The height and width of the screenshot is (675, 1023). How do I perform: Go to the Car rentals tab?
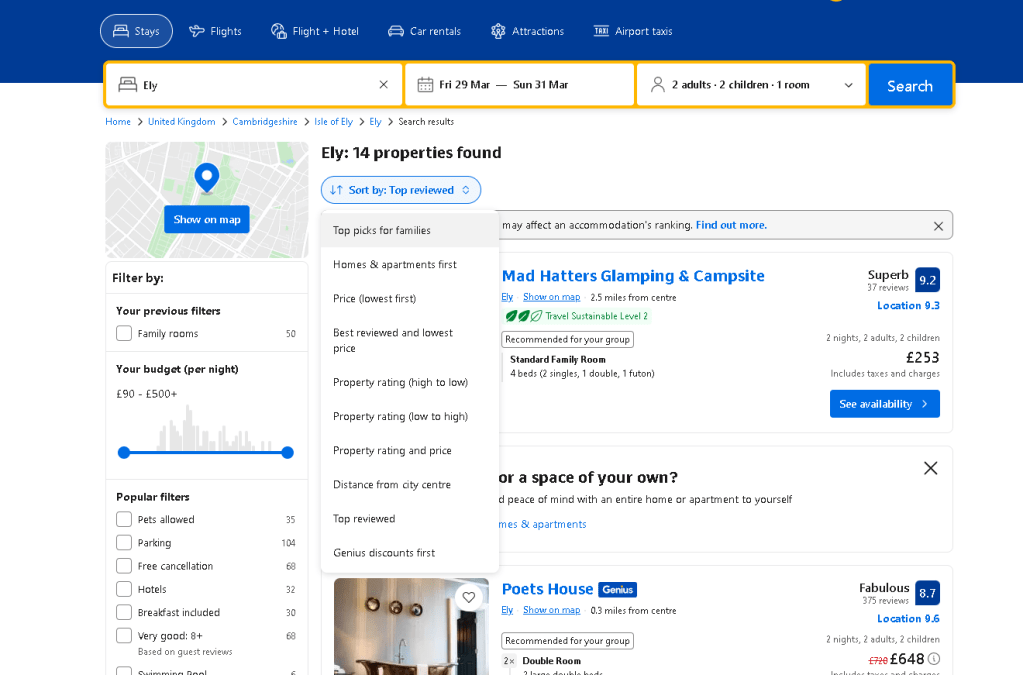[x=424, y=31]
